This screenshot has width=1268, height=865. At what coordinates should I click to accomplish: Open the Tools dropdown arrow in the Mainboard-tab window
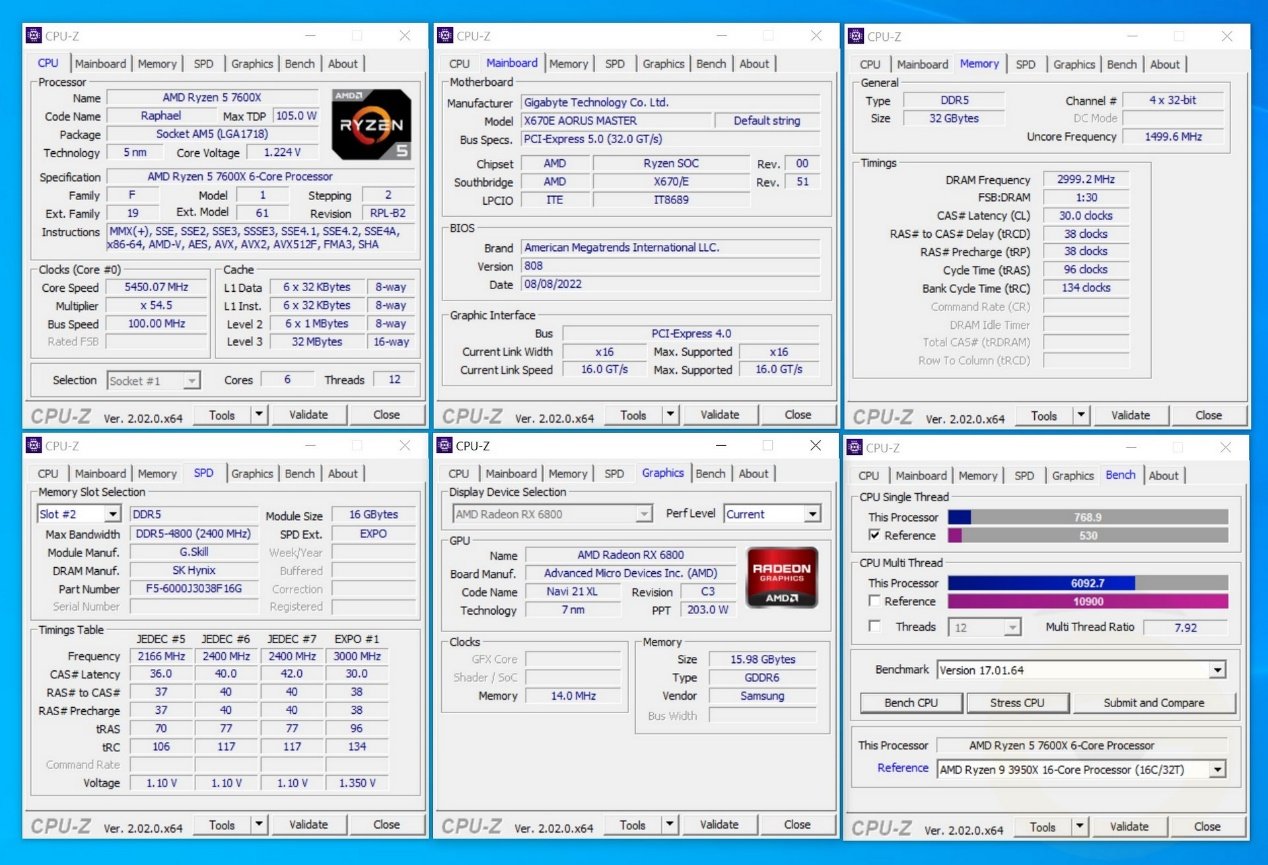tap(670, 415)
